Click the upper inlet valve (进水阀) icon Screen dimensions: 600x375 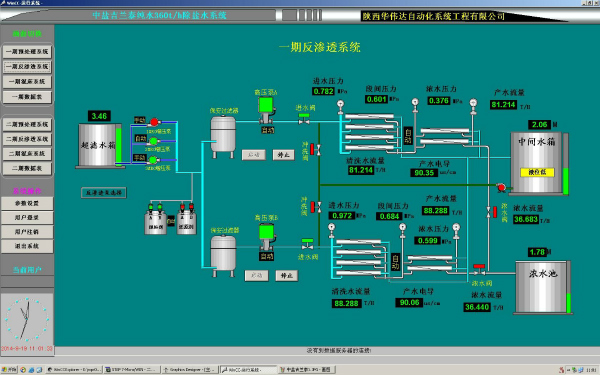[304, 119]
